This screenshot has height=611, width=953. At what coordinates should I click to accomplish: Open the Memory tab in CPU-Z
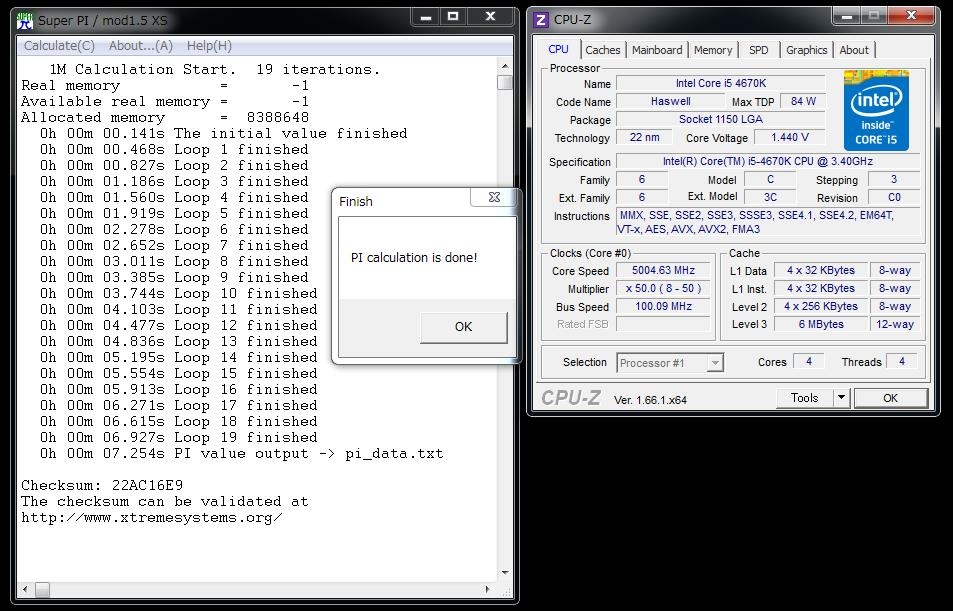tap(713, 50)
